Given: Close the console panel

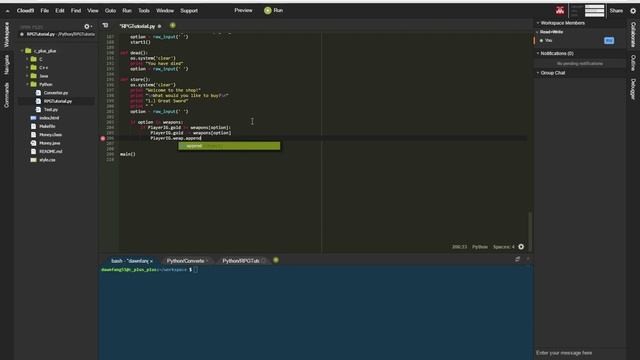Looking at the screenshot, I should pyautogui.click(x=528, y=259).
